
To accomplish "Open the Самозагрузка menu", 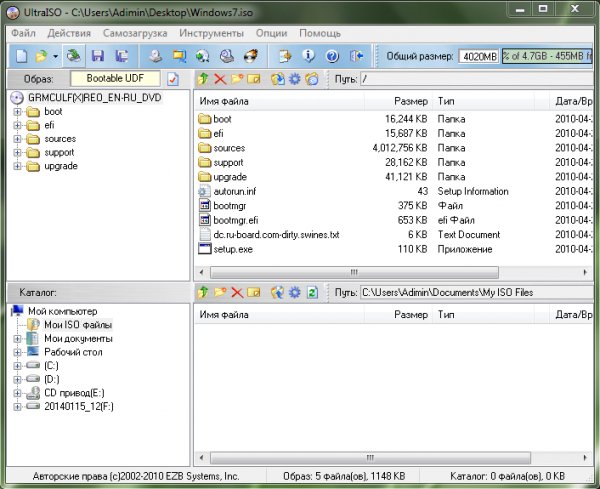I will click(135, 33).
